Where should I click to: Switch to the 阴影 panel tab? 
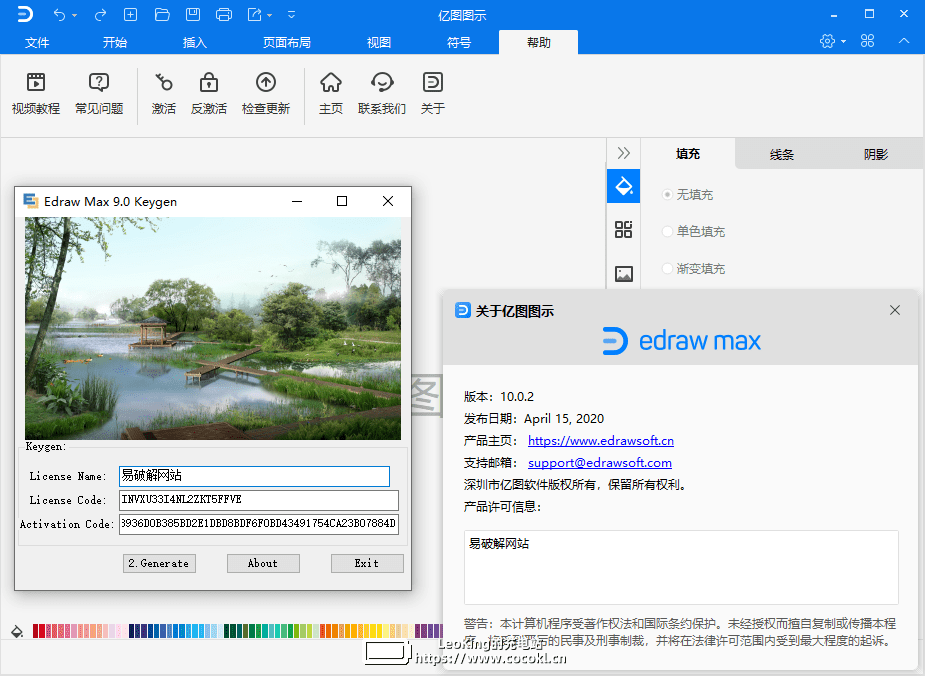pos(876,155)
